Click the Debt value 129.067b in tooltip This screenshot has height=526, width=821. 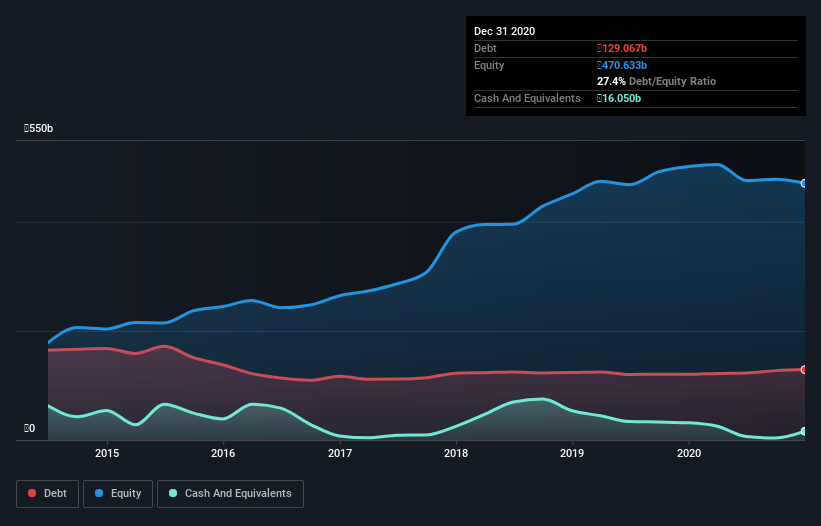click(x=622, y=48)
